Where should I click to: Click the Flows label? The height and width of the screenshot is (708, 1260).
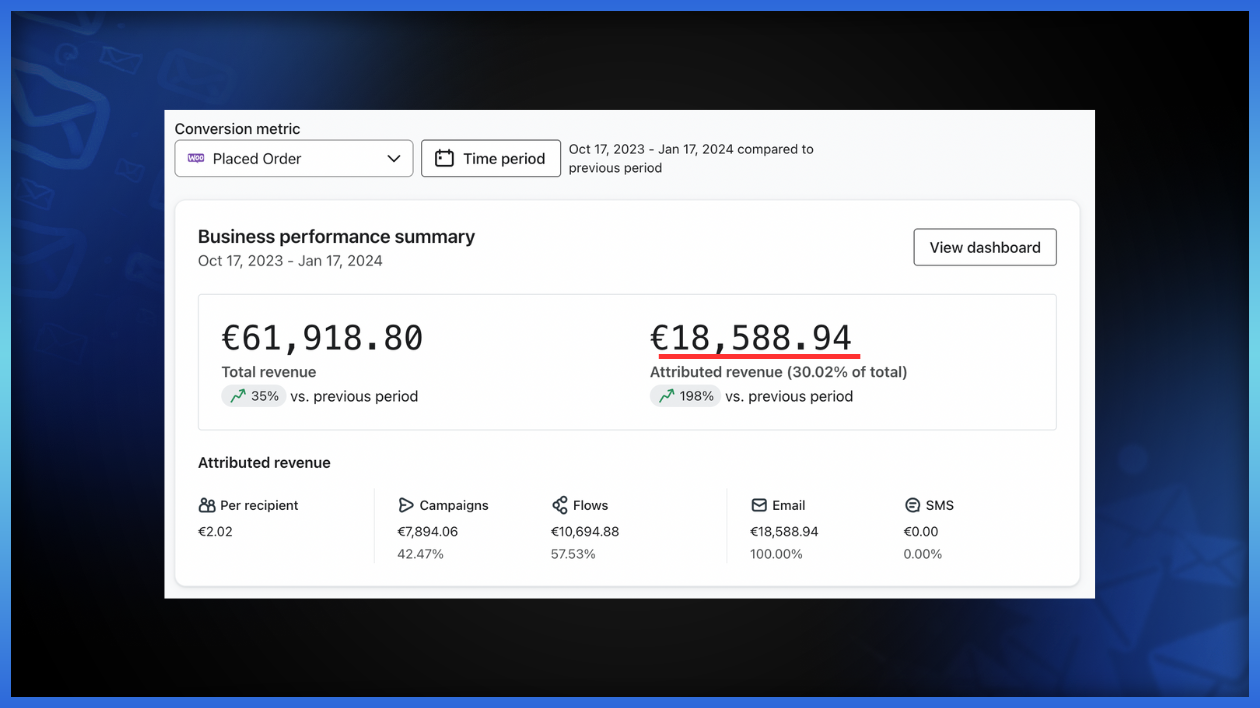click(590, 505)
